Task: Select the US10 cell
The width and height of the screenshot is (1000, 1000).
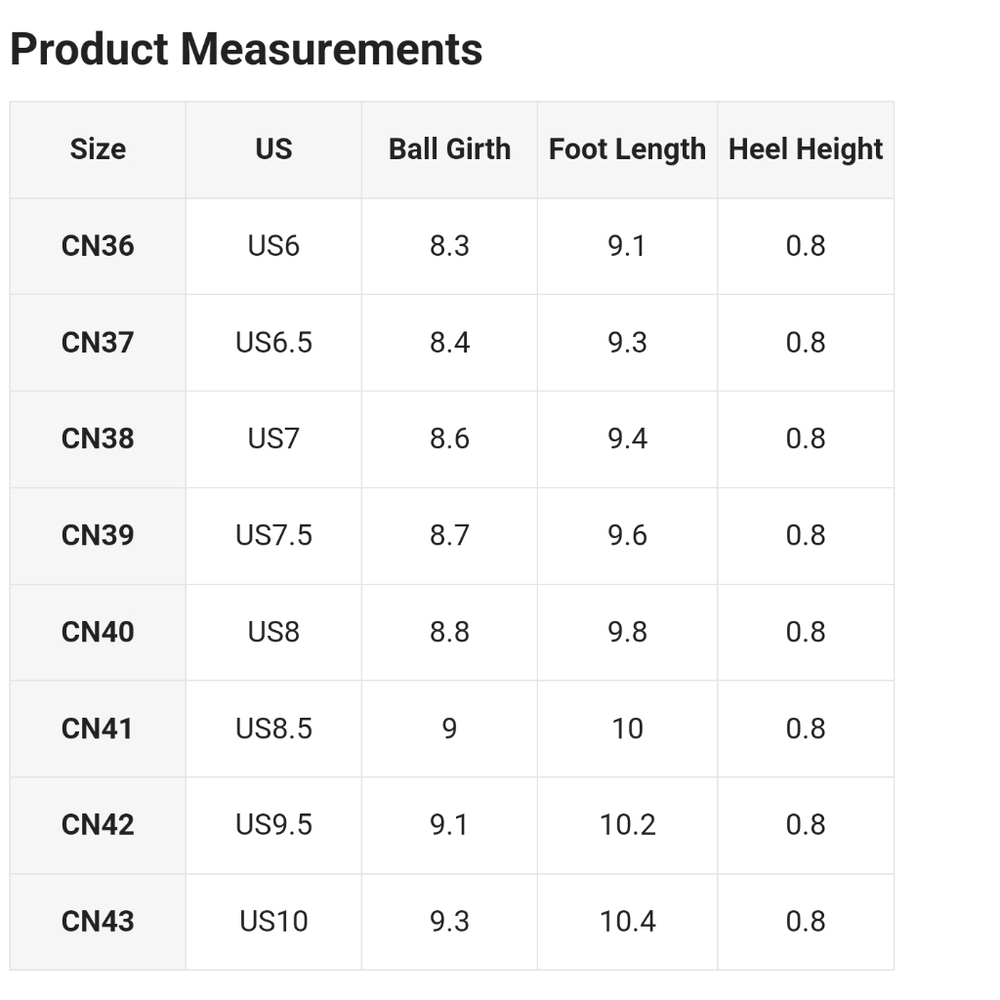Action: pyautogui.click(x=274, y=922)
